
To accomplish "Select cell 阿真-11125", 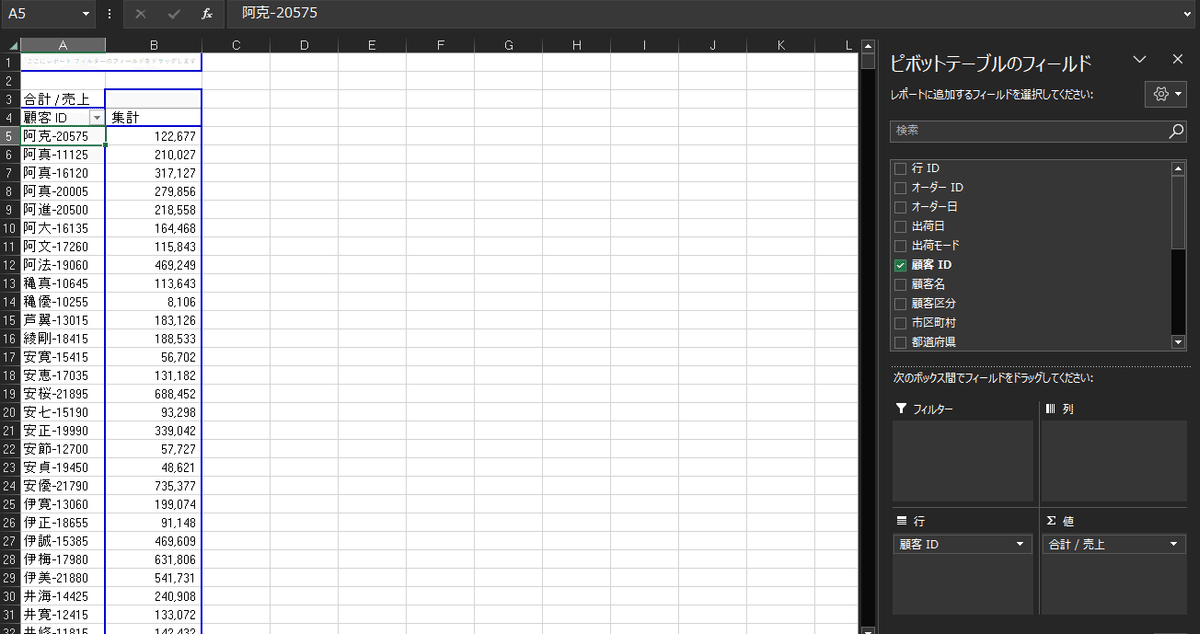I will tap(62, 155).
